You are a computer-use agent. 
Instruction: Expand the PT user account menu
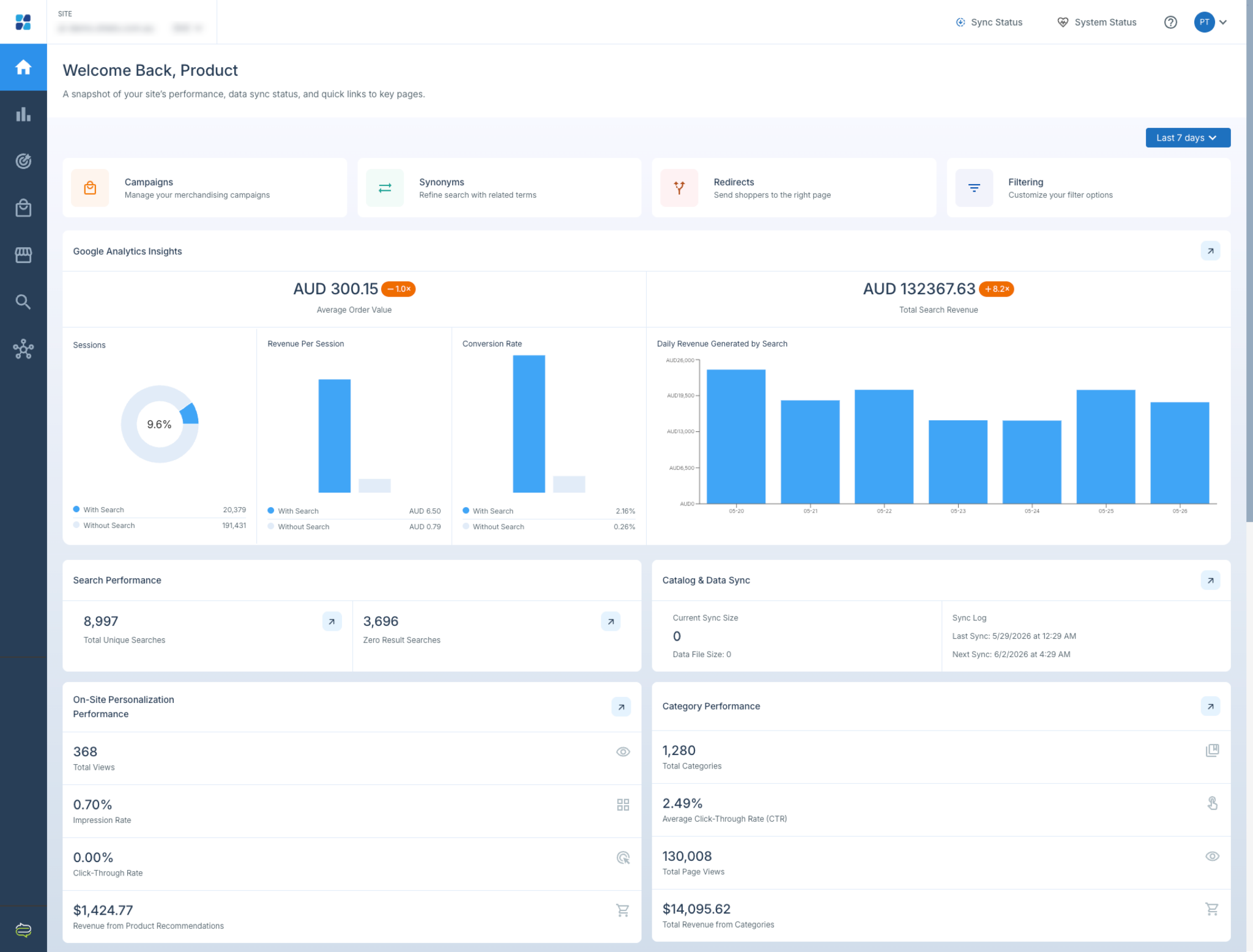pos(1211,22)
